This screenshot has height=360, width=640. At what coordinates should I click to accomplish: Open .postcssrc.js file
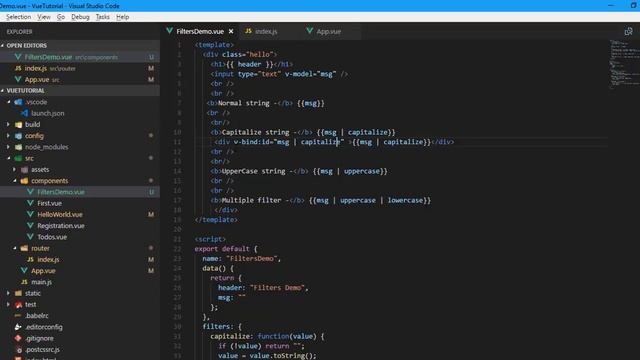(42, 349)
